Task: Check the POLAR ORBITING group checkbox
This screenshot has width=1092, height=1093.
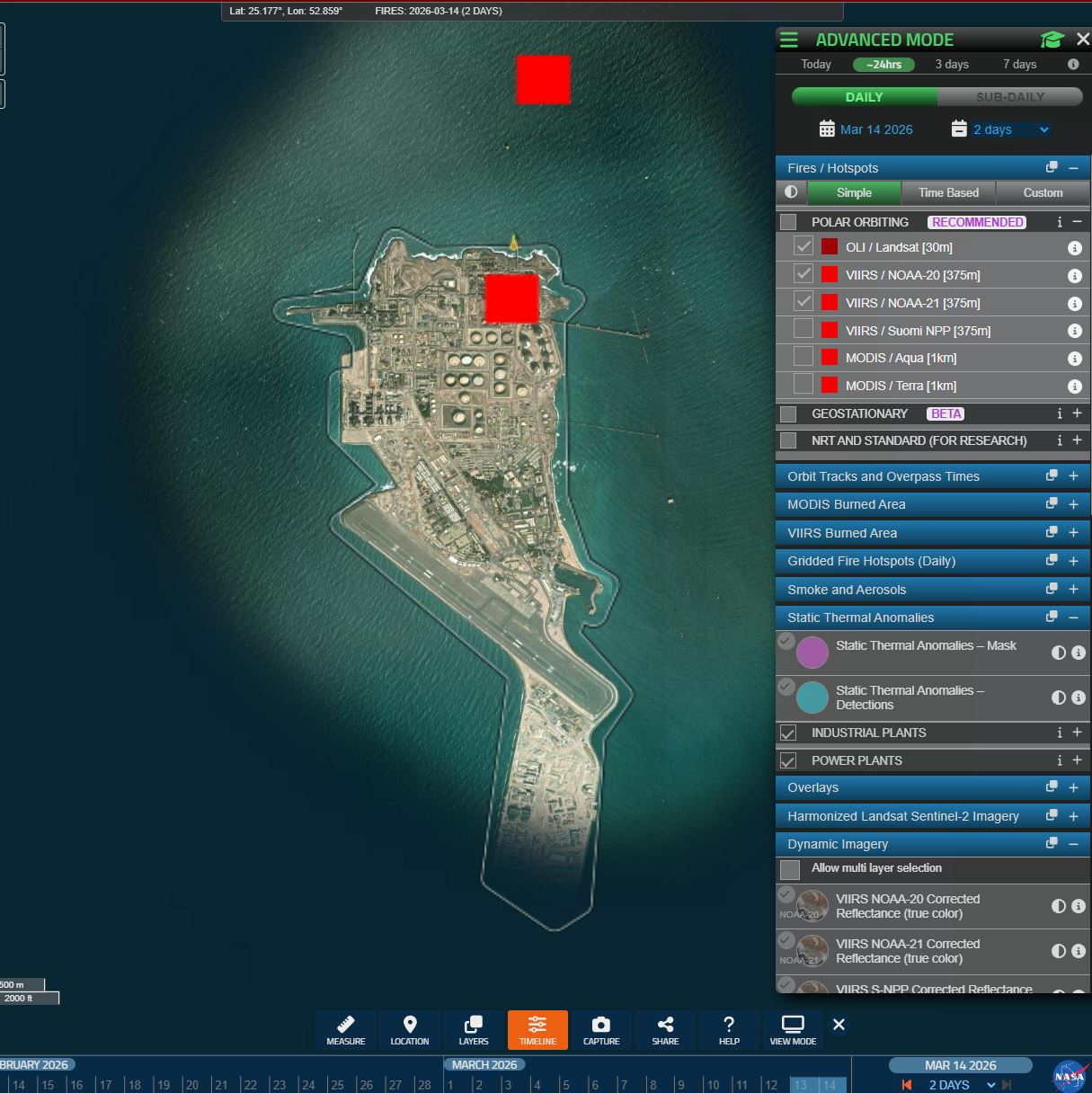Action: (788, 222)
